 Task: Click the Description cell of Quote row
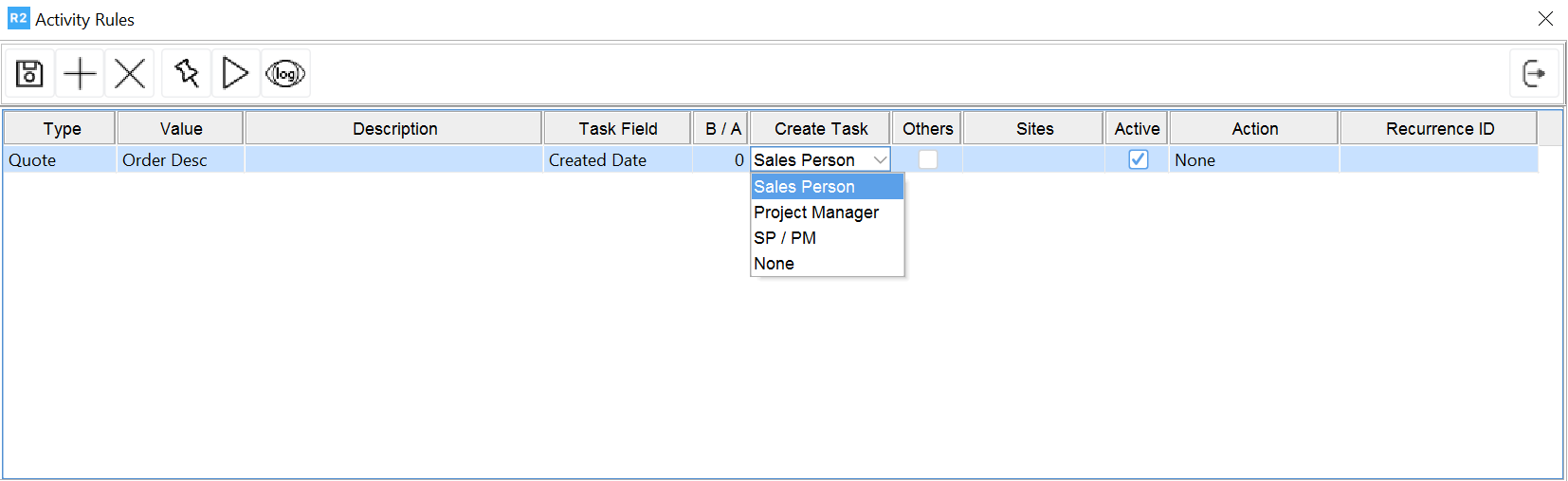tap(393, 159)
